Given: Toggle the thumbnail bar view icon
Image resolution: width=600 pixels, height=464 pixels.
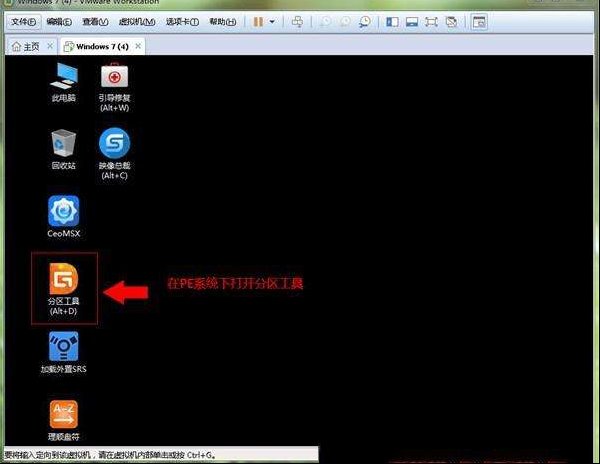Looking at the screenshot, I should tap(412, 22).
